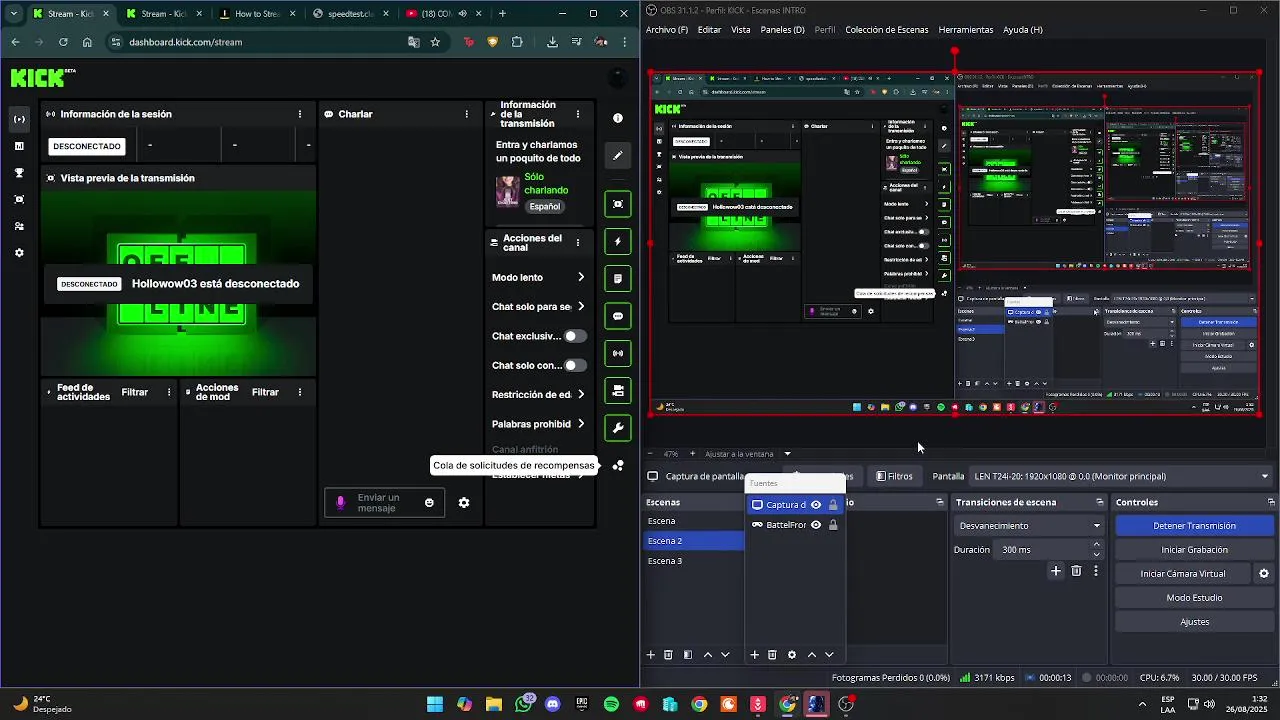Open OBS Vista menu
The width and height of the screenshot is (1280, 720).
coord(740,30)
